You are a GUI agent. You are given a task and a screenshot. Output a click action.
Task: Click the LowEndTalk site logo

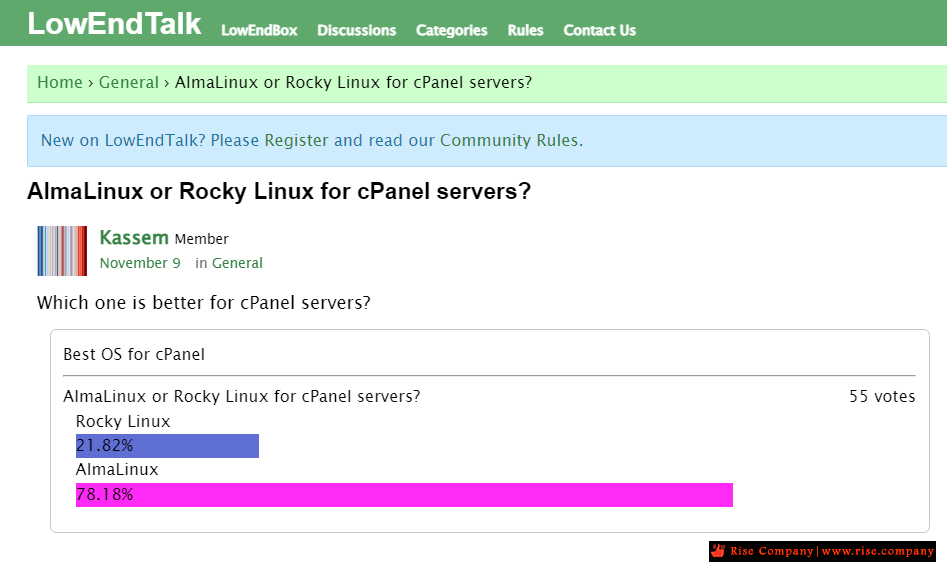(x=114, y=24)
